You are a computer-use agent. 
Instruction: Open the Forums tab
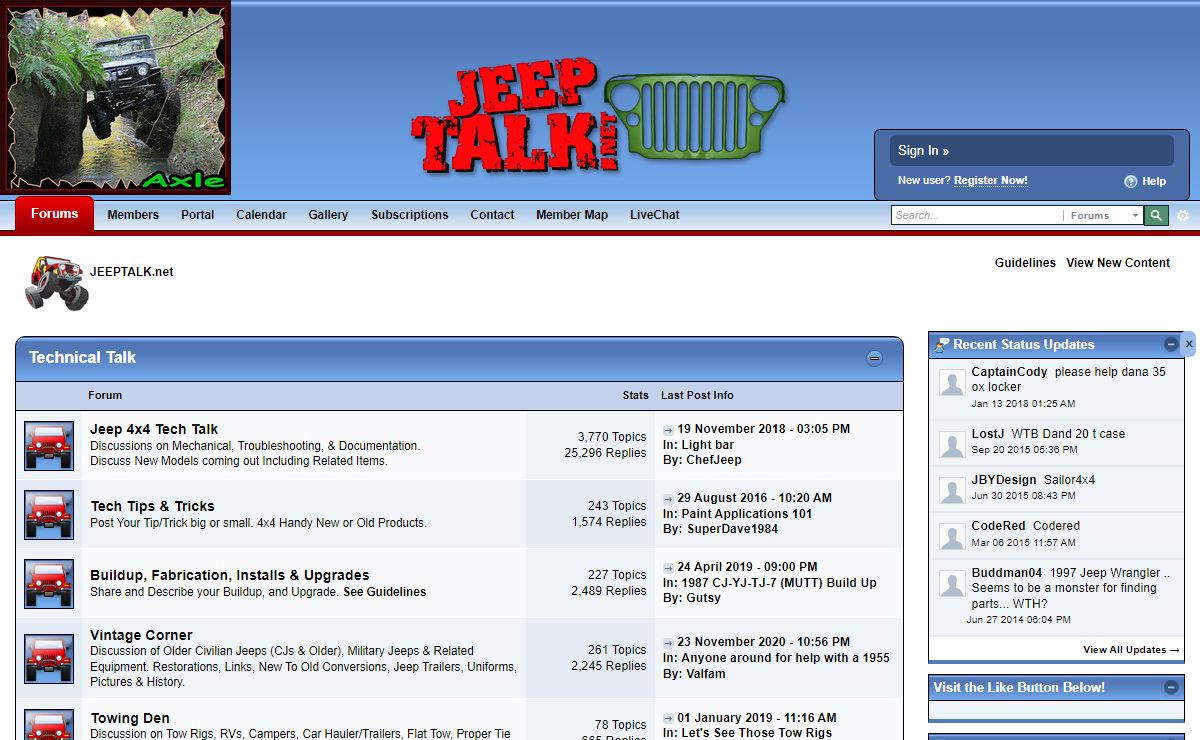coord(54,214)
